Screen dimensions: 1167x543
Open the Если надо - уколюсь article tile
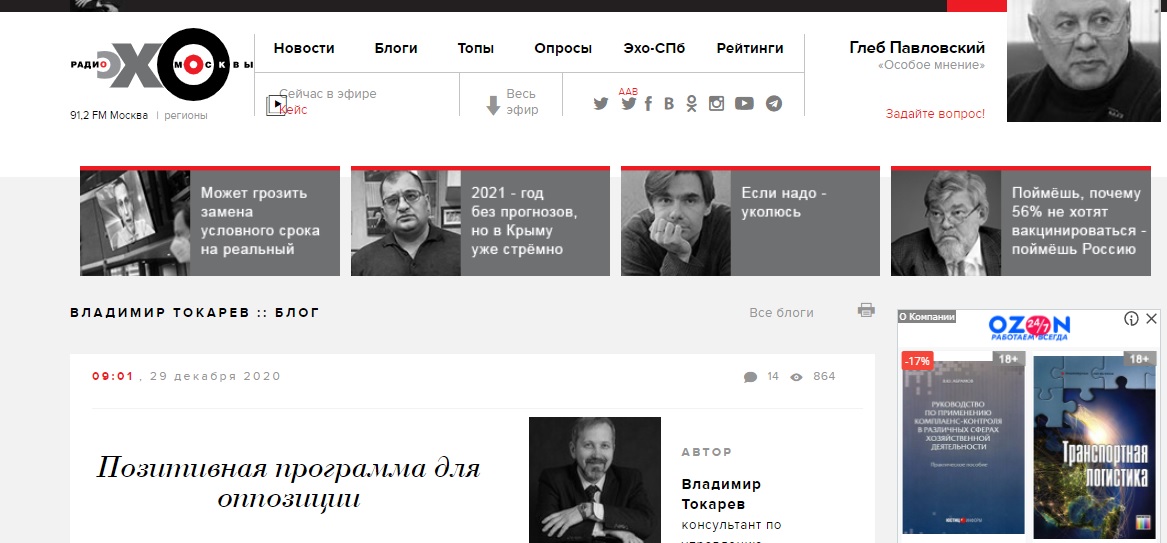750,221
